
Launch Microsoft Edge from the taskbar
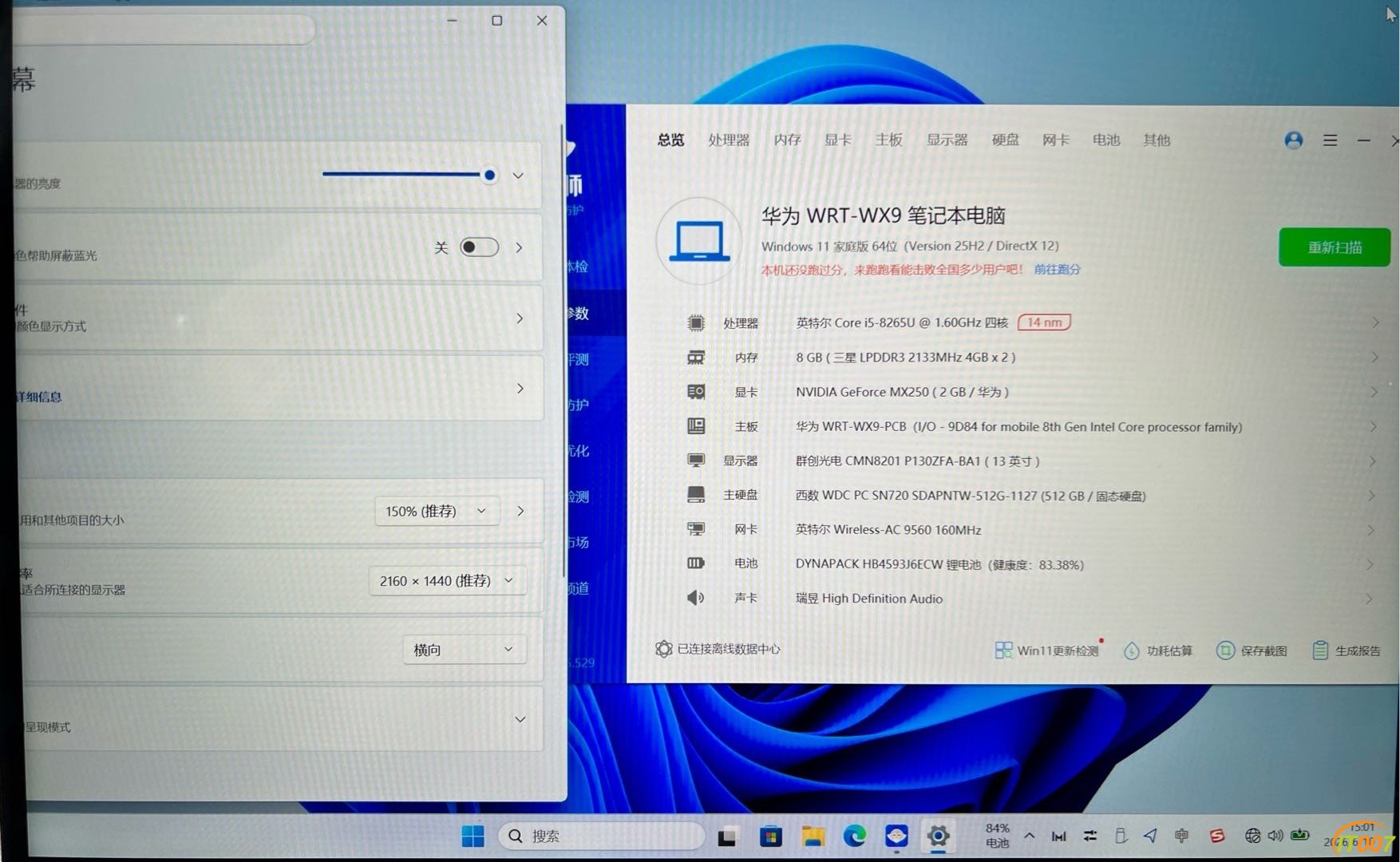click(855, 836)
